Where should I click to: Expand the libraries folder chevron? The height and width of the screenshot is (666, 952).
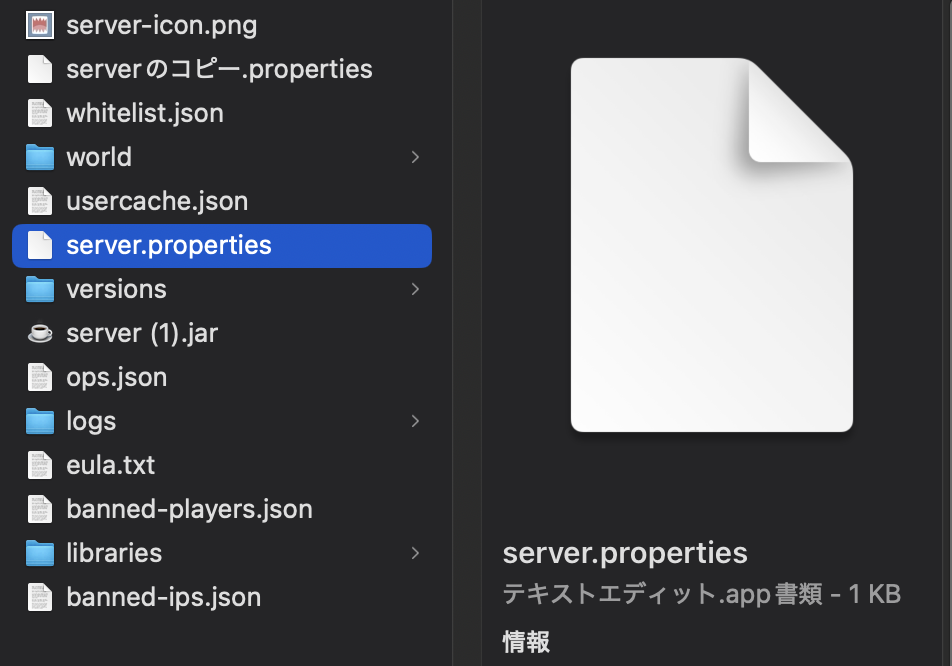tap(415, 553)
